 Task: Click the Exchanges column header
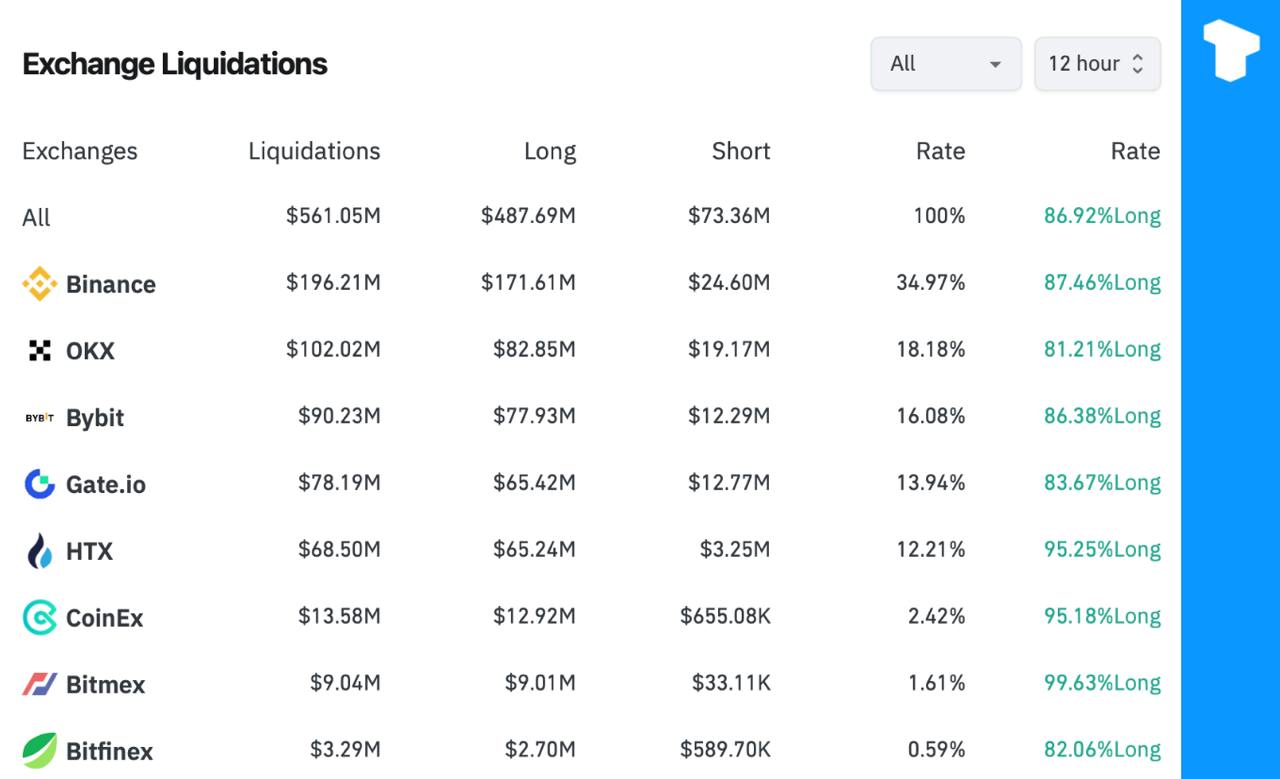(80, 151)
